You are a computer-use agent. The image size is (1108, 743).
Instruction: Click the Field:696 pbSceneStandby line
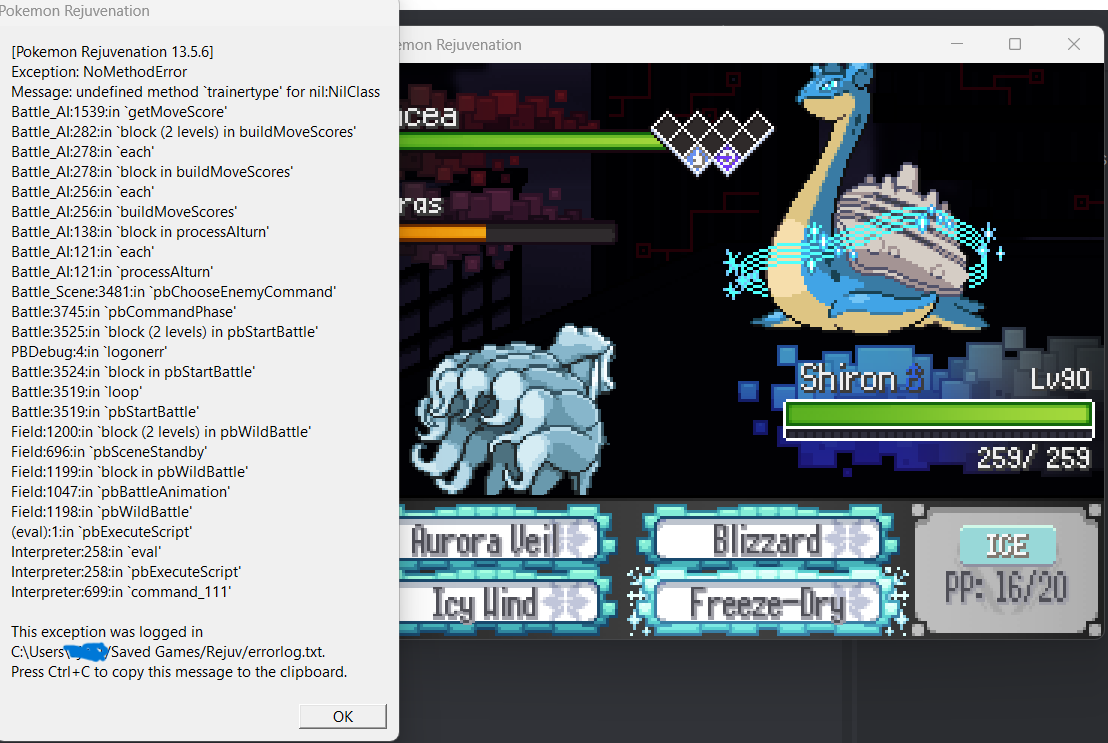point(109,452)
